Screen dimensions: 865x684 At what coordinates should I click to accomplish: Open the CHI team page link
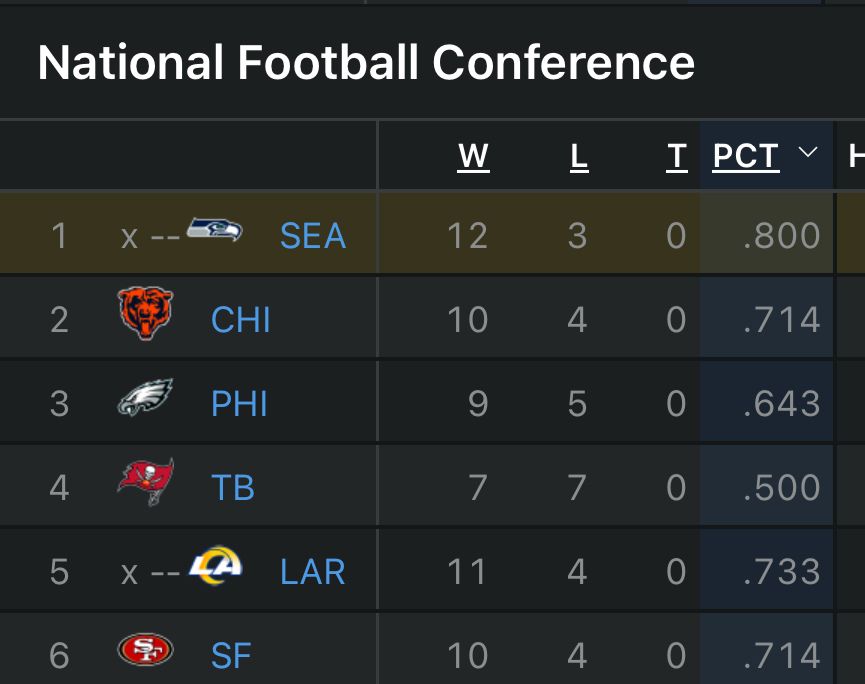pos(239,318)
